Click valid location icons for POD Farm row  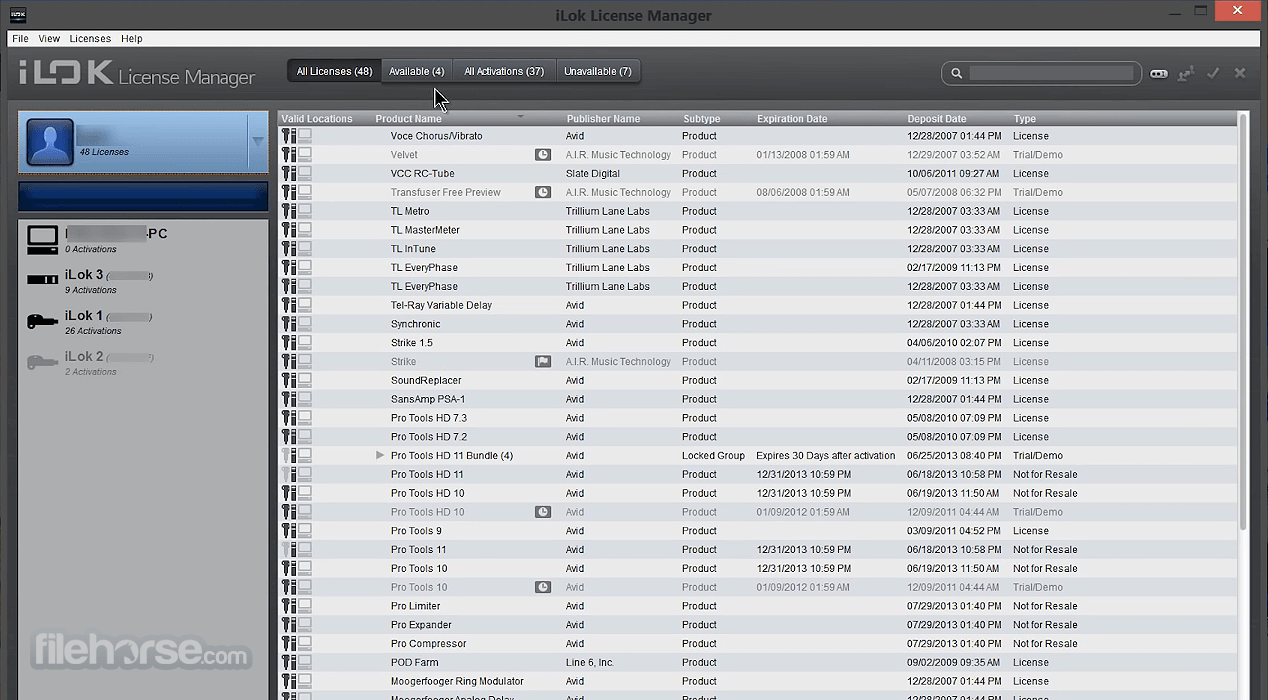pyautogui.click(x=296, y=662)
